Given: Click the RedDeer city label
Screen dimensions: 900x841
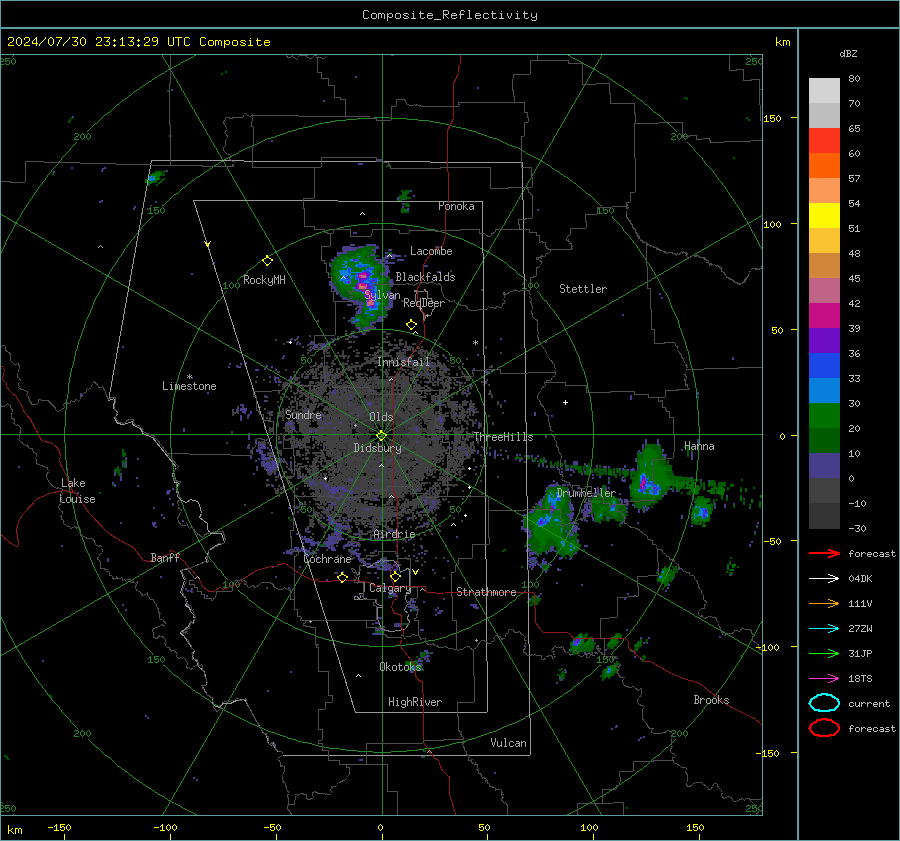Looking at the screenshot, I should coord(424,303).
